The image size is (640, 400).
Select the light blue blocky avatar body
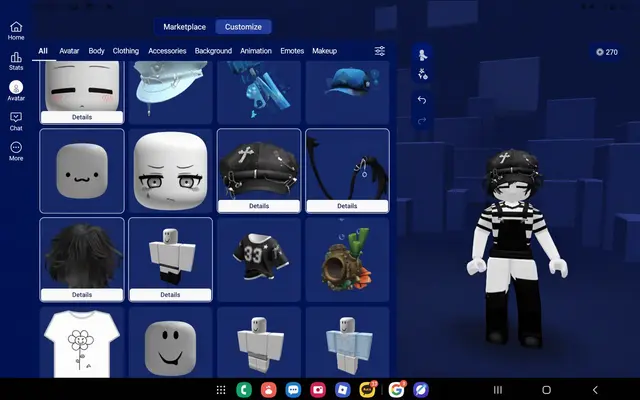pos(347,342)
